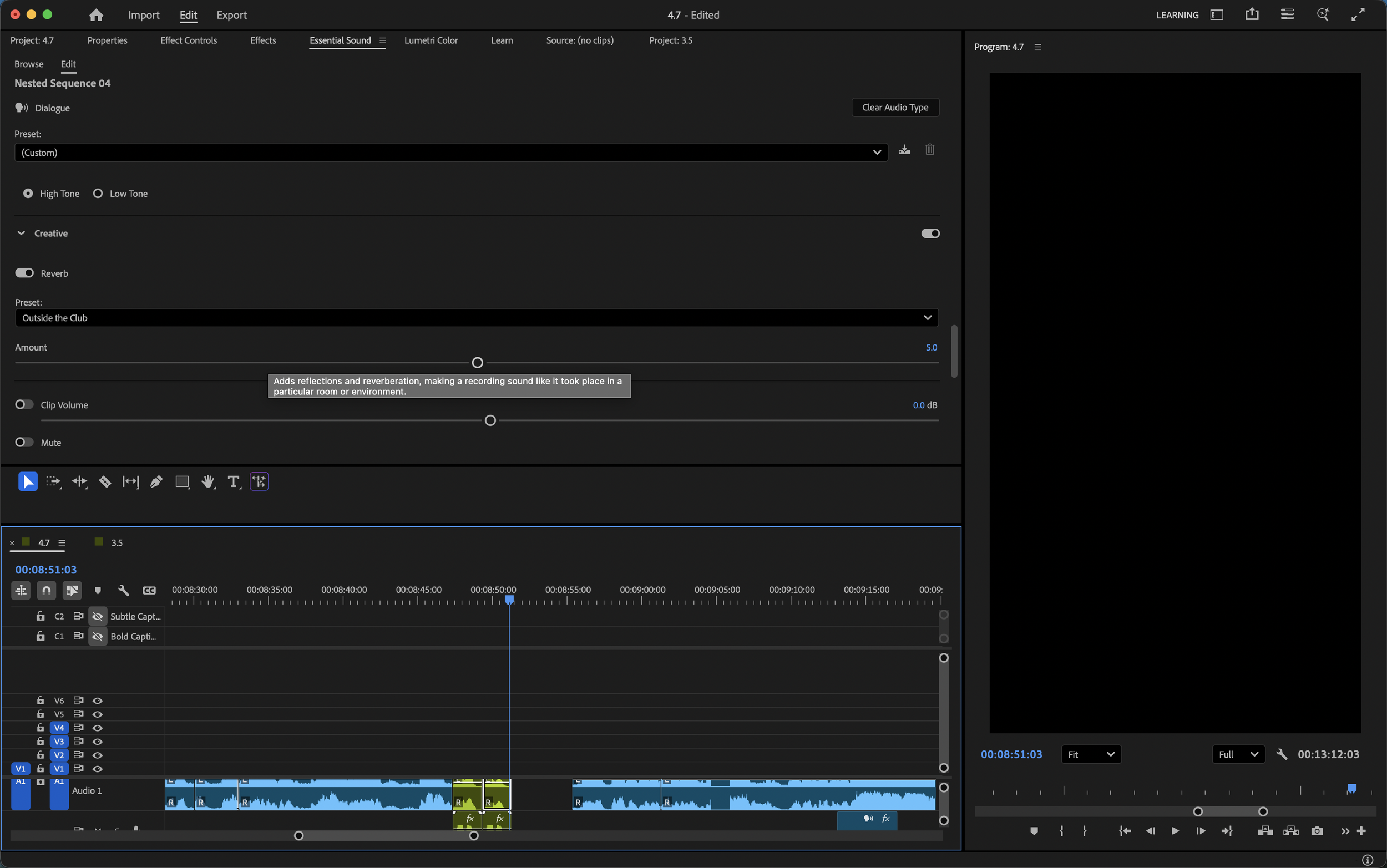
Task: Disable the Reverb toggle
Action: pos(23,273)
